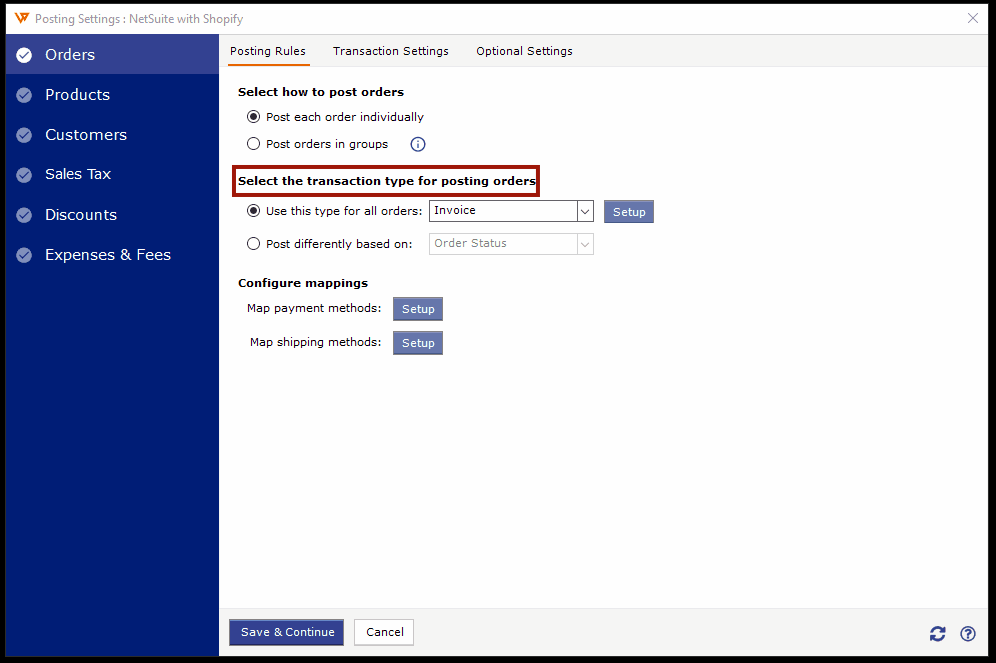The width and height of the screenshot is (996, 663).
Task: Click the 'Select how to post orders' heading
Action: point(321,92)
